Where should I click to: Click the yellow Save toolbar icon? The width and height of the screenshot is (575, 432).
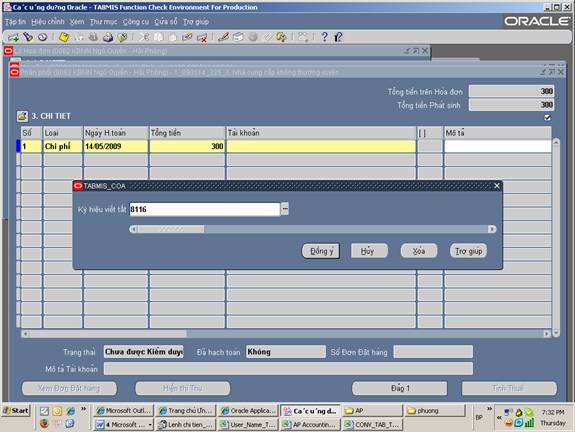point(64,37)
